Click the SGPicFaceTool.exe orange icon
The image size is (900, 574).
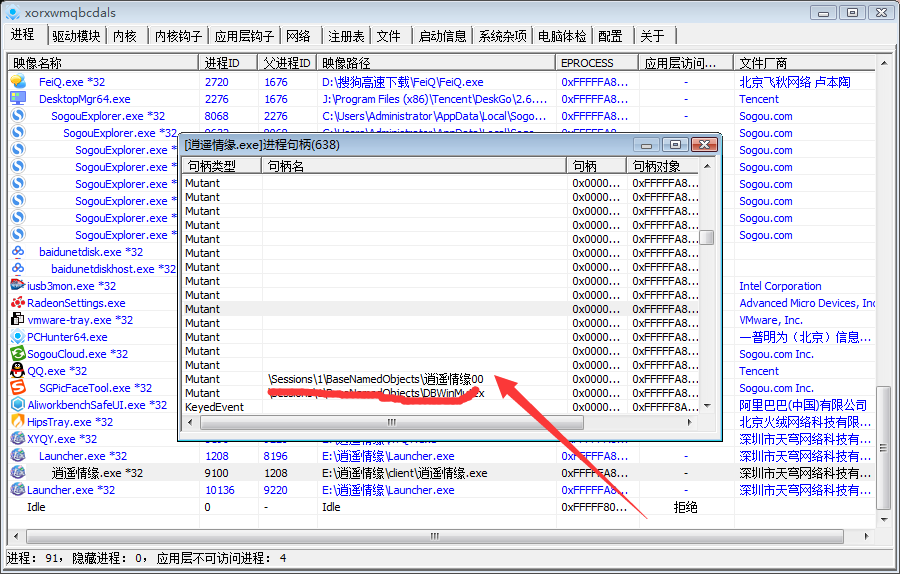tap(18, 387)
